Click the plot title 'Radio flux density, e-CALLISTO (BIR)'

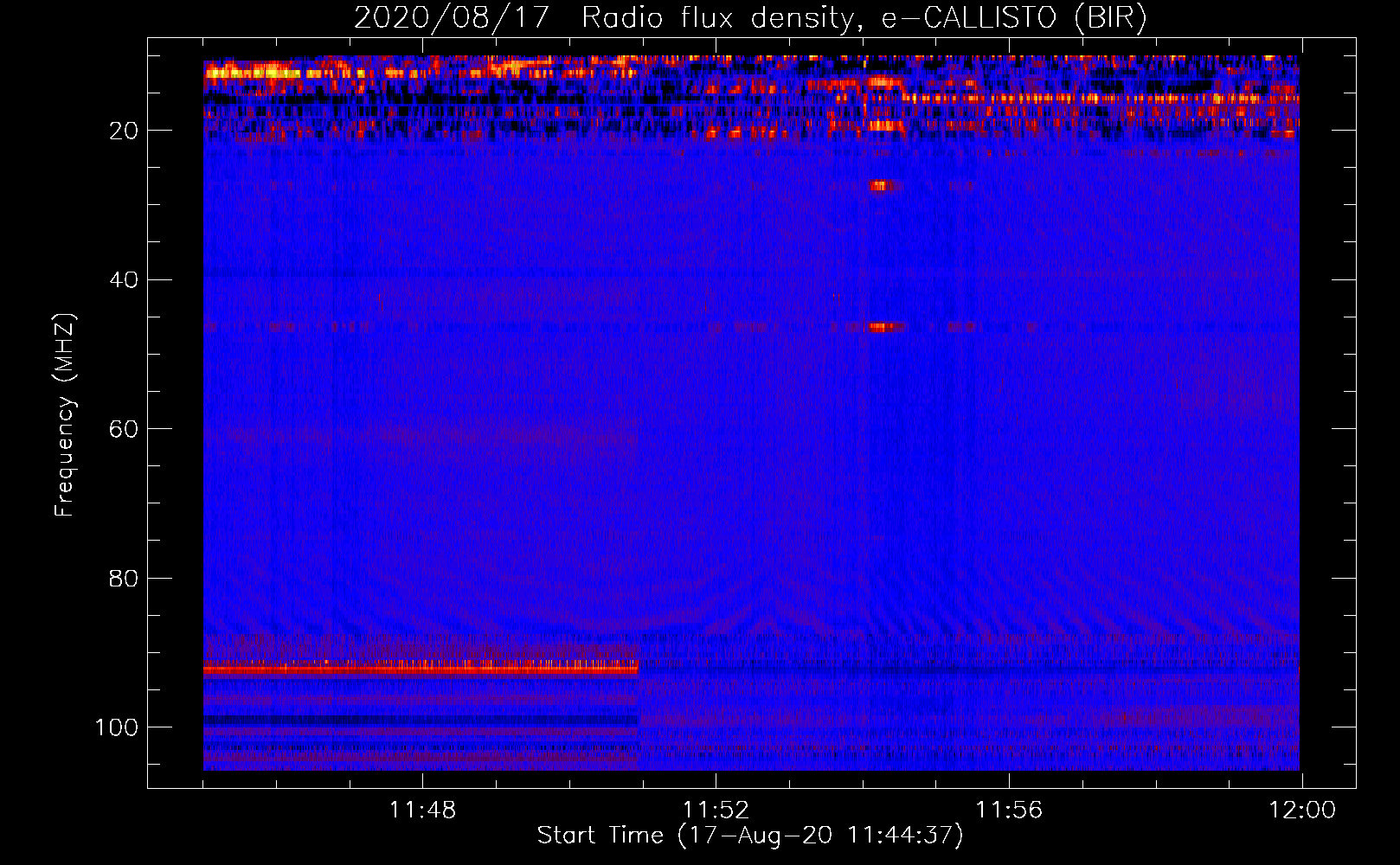pyautogui.click(x=864, y=18)
